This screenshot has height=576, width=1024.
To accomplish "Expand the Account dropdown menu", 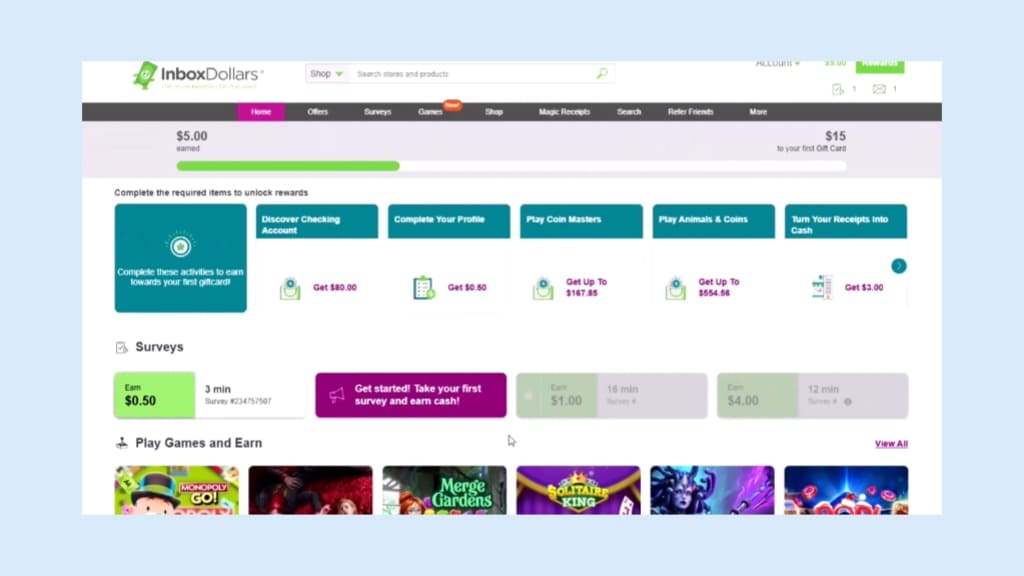I will click(x=777, y=62).
